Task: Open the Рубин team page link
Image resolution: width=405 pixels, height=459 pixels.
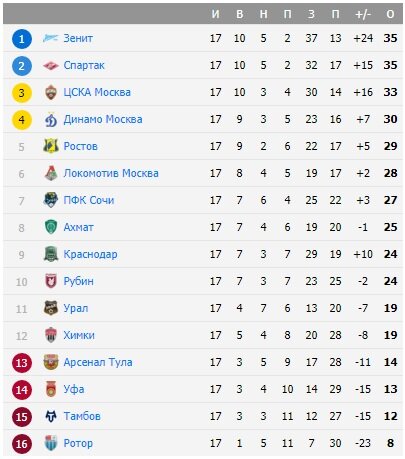Action: [x=78, y=281]
